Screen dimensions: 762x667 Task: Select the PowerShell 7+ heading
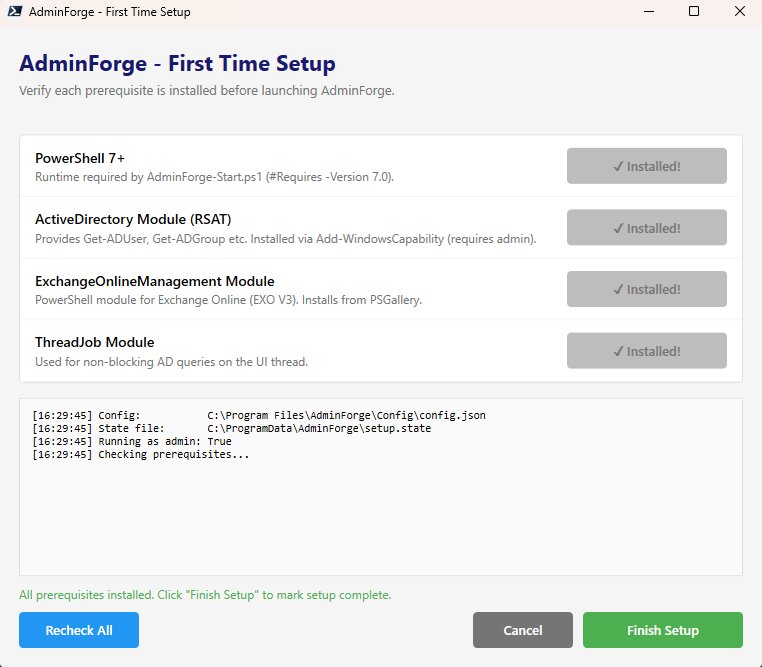(80, 158)
